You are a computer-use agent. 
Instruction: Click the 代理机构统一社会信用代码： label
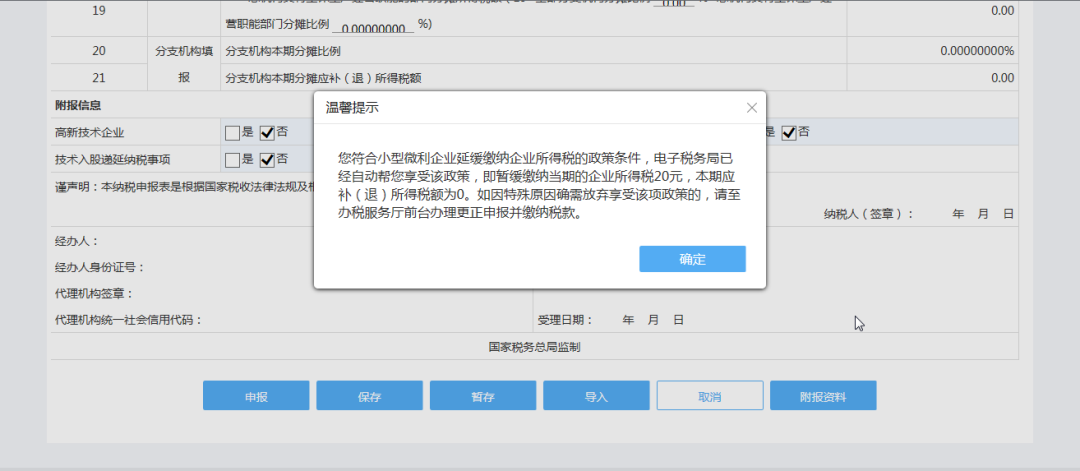129,320
